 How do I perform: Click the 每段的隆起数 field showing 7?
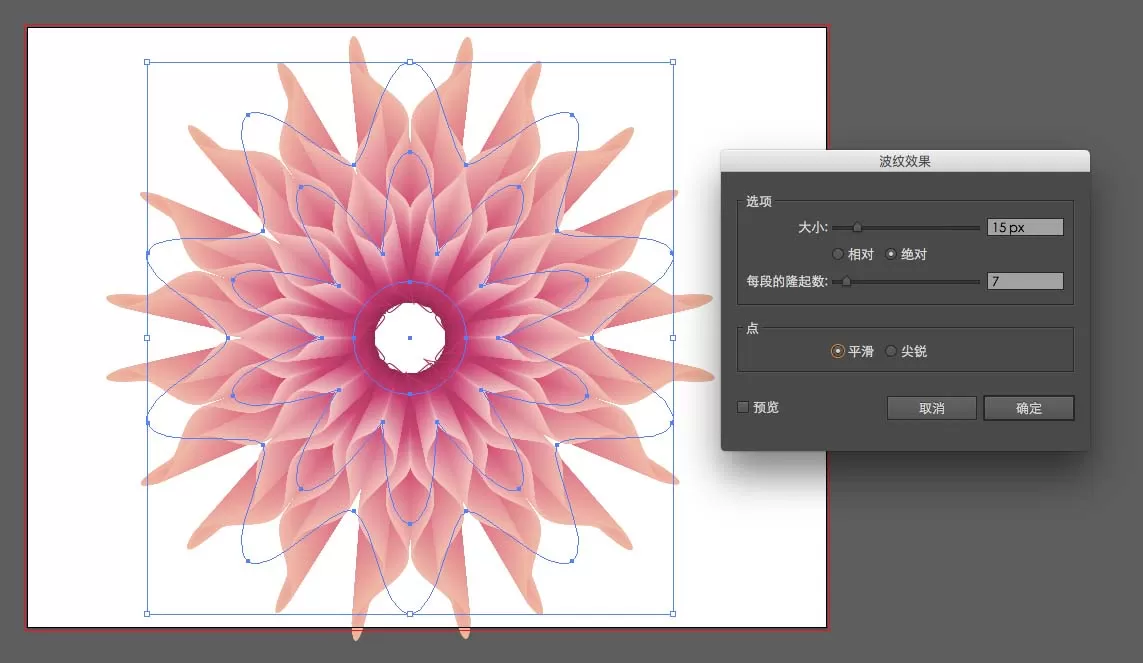click(1025, 281)
